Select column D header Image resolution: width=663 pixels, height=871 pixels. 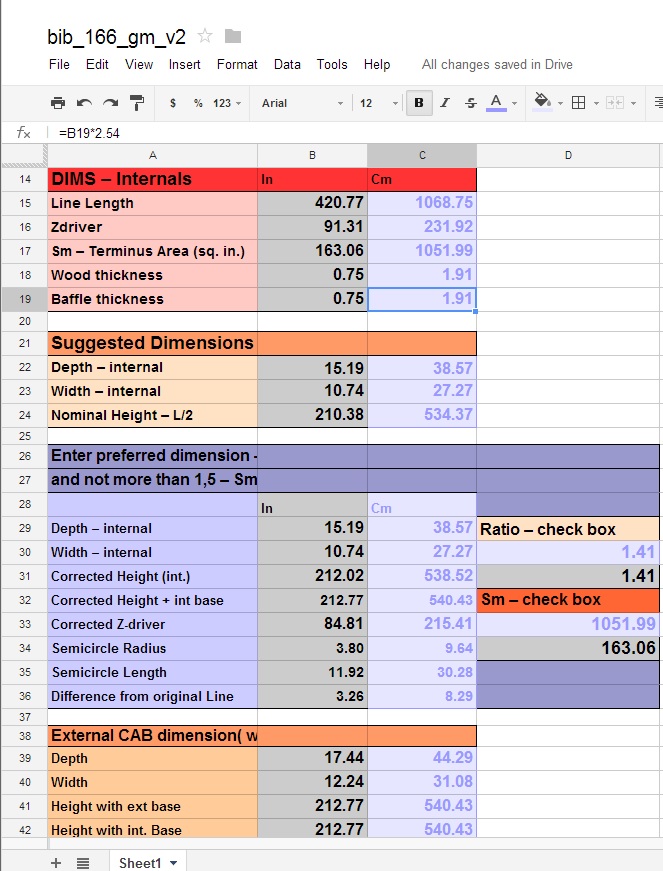[568, 156]
